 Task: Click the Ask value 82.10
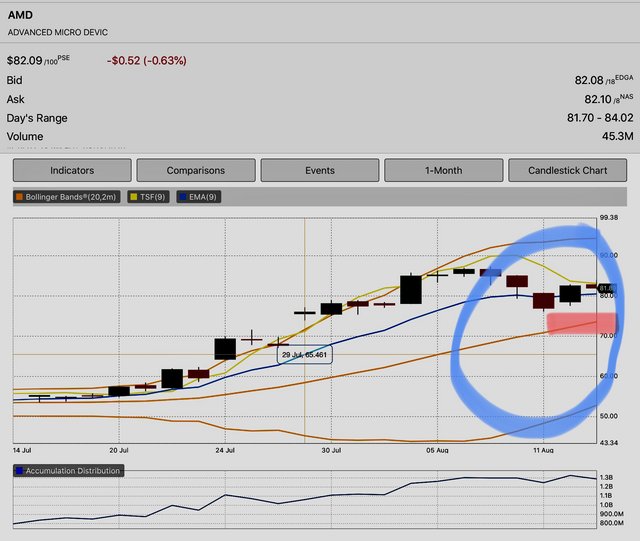598,99
